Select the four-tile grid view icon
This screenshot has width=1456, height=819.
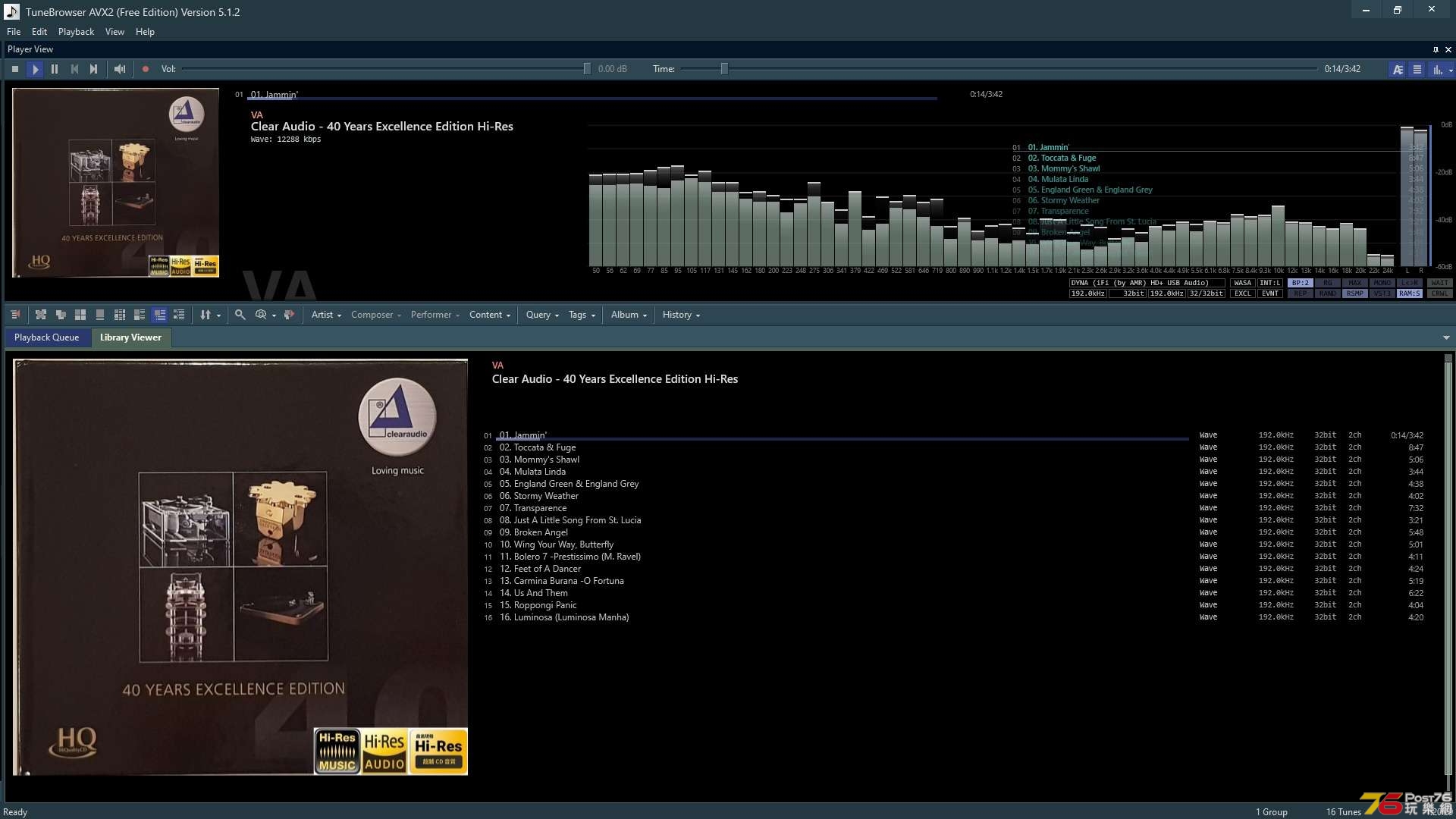click(x=80, y=315)
